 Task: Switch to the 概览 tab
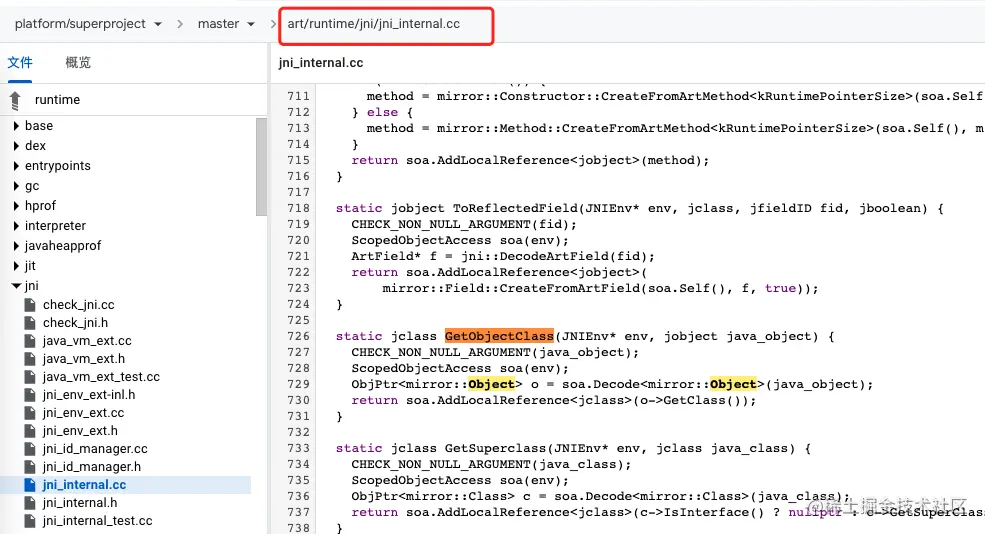click(x=78, y=62)
